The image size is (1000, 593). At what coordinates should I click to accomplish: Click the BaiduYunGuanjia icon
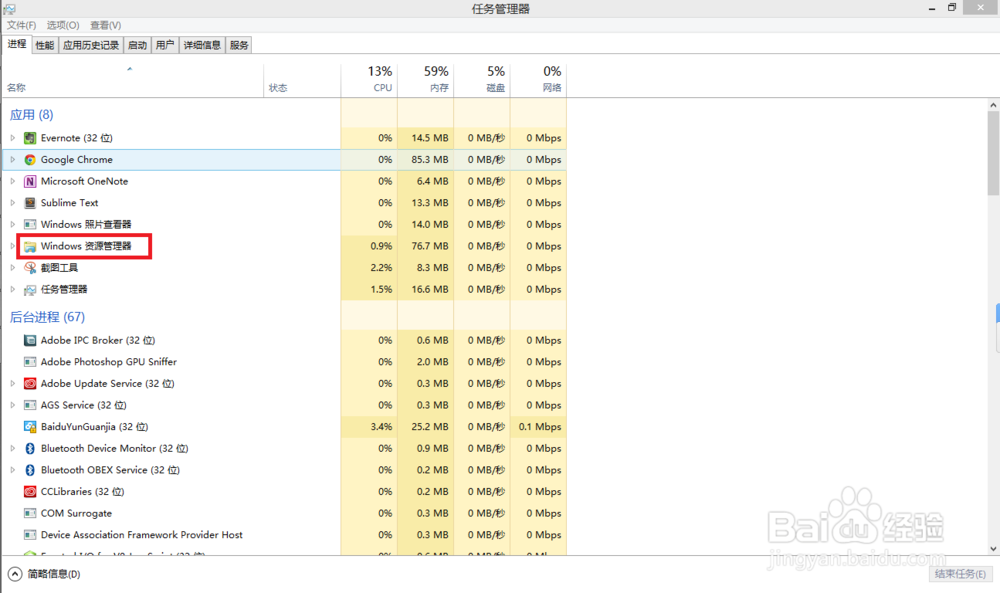tap(30, 427)
